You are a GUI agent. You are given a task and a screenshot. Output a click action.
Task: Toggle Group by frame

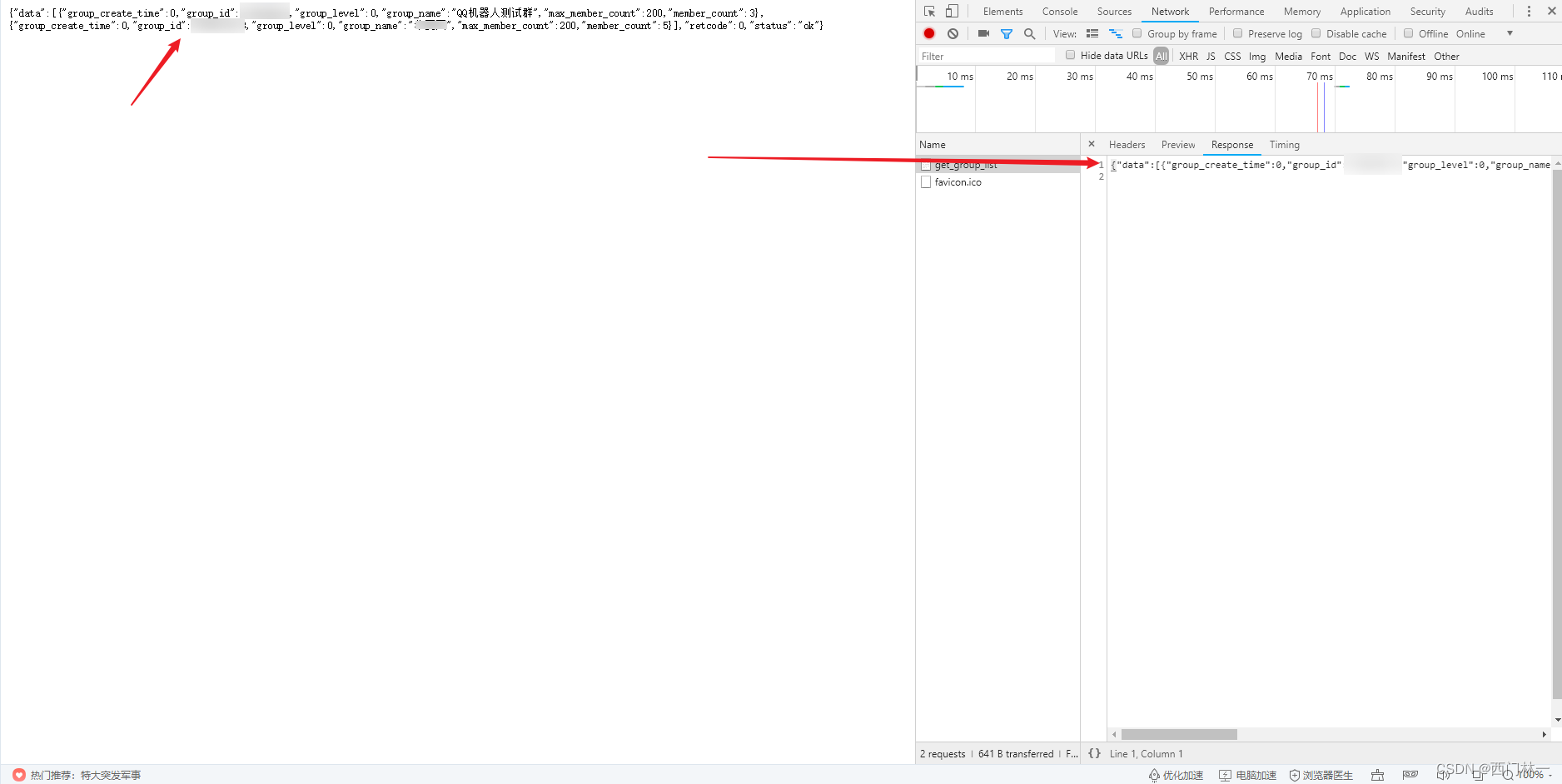click(1137, 33)
